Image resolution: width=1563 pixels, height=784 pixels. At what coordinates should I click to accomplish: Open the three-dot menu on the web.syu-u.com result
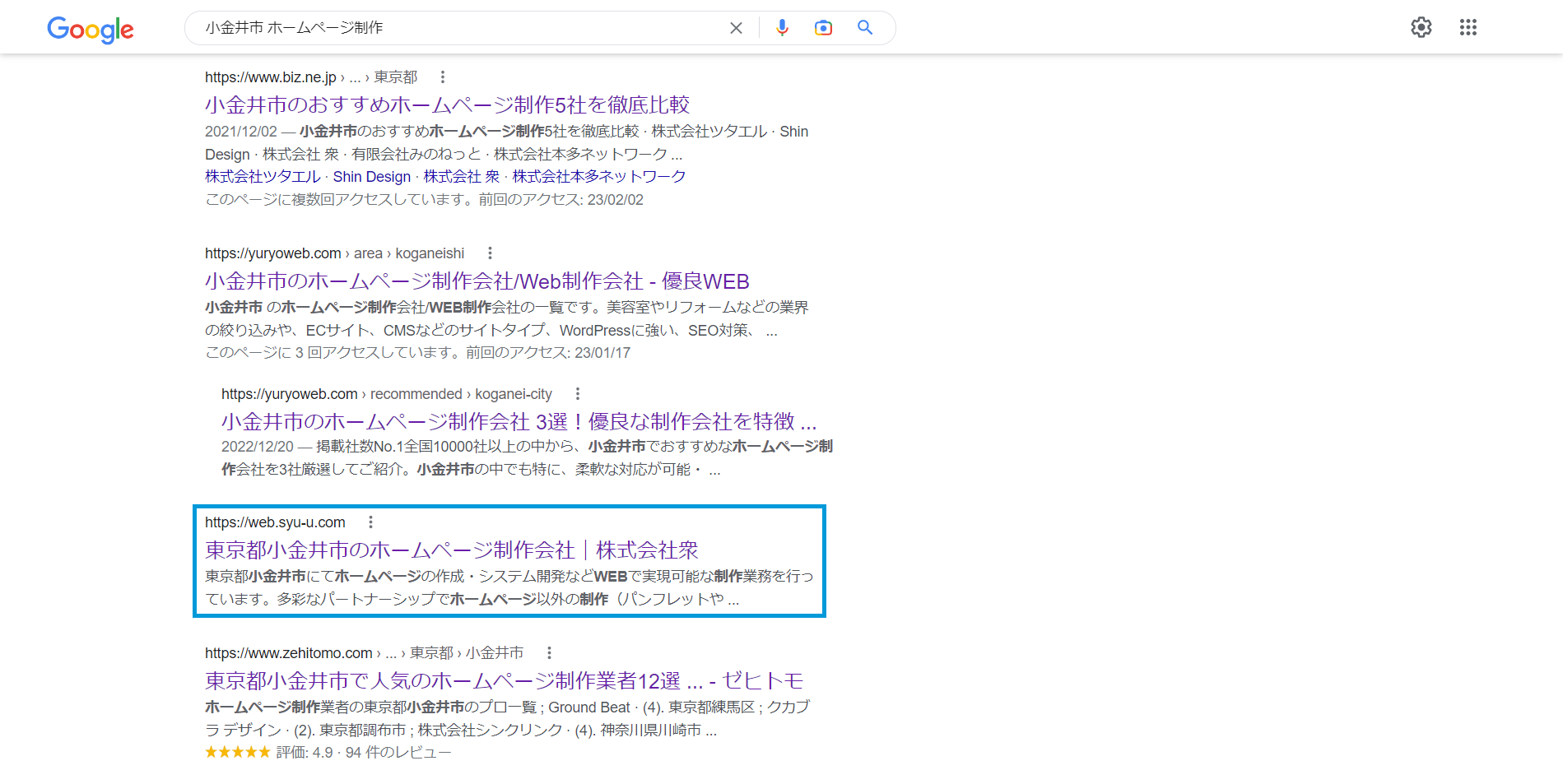point(371,522)
